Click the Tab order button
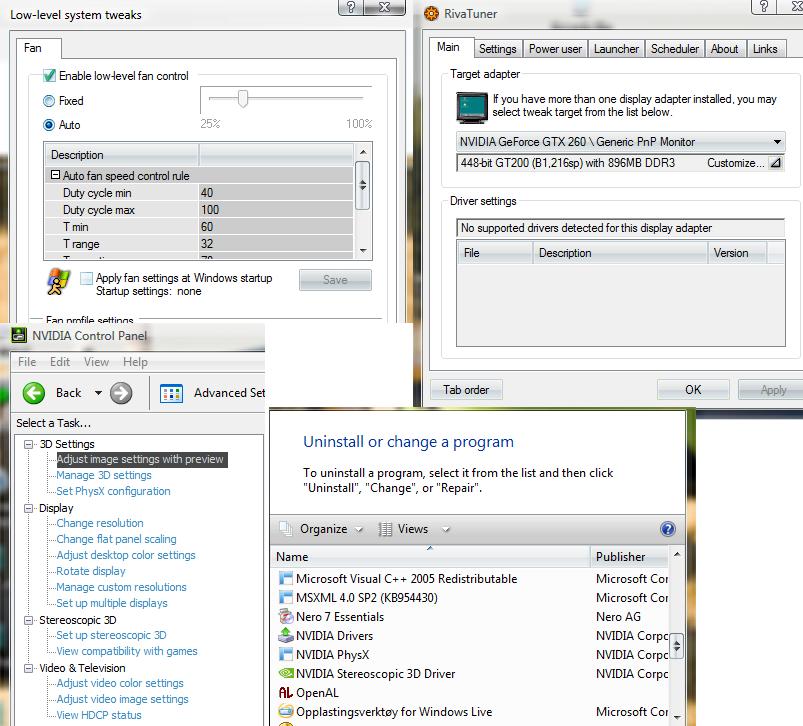 coord(466,390)
